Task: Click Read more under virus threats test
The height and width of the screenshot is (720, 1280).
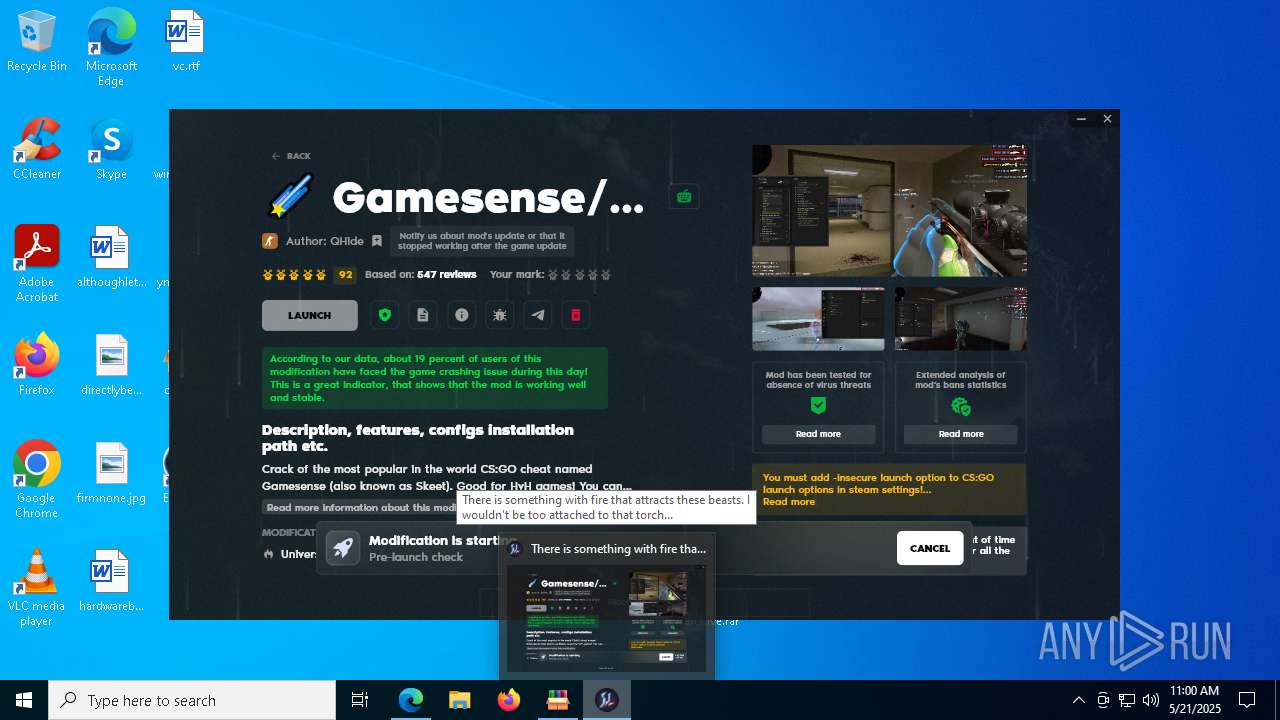Action: click(x=818, y=434)
